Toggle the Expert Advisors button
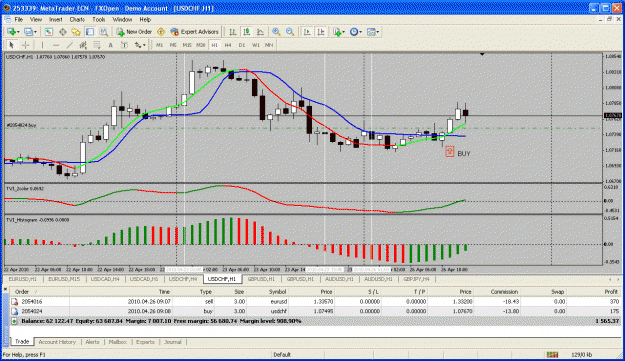This screenshot has height=361, width=625. coord(195,32)
